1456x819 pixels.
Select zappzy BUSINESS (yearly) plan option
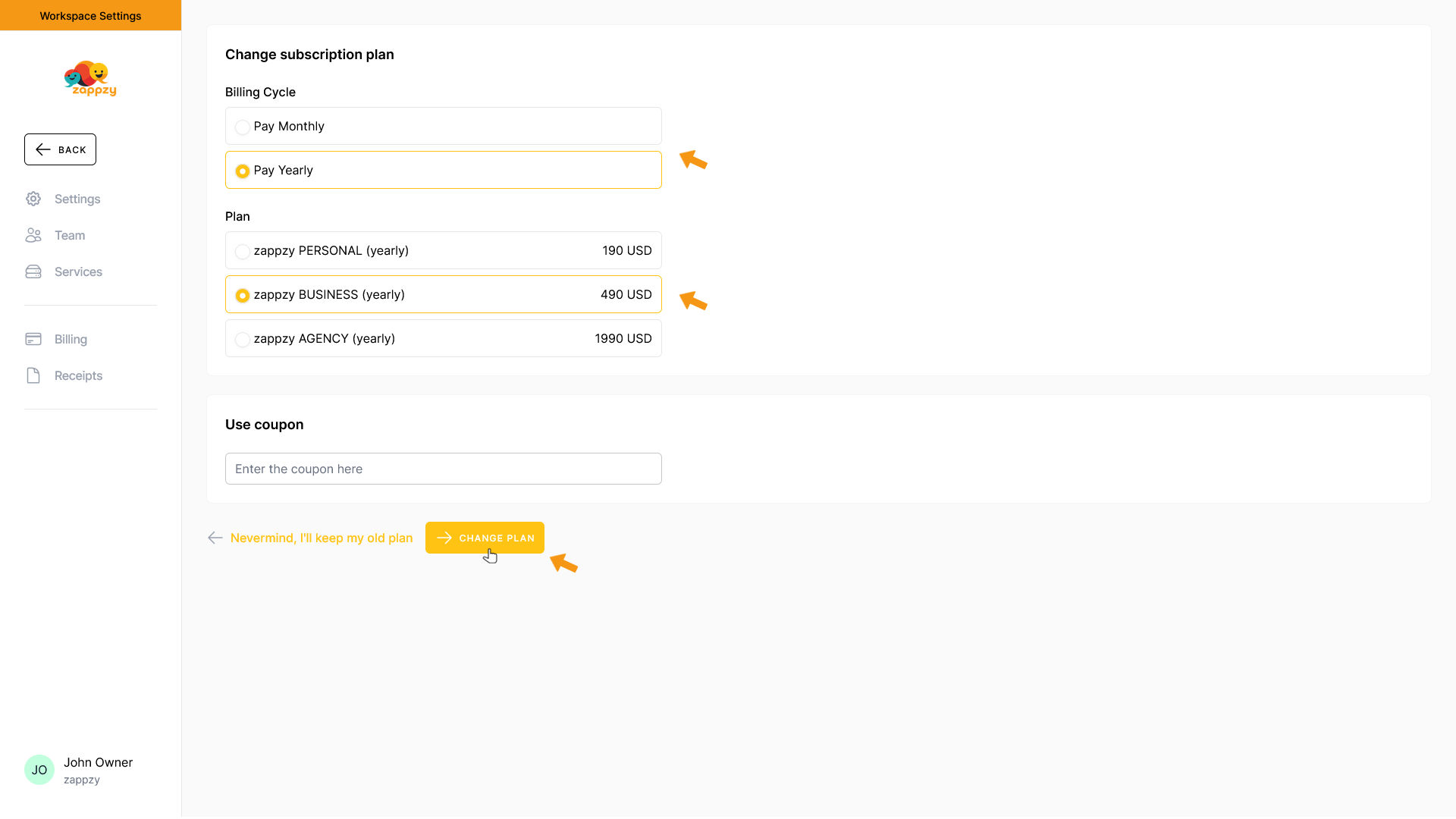(x=243, y=295)
